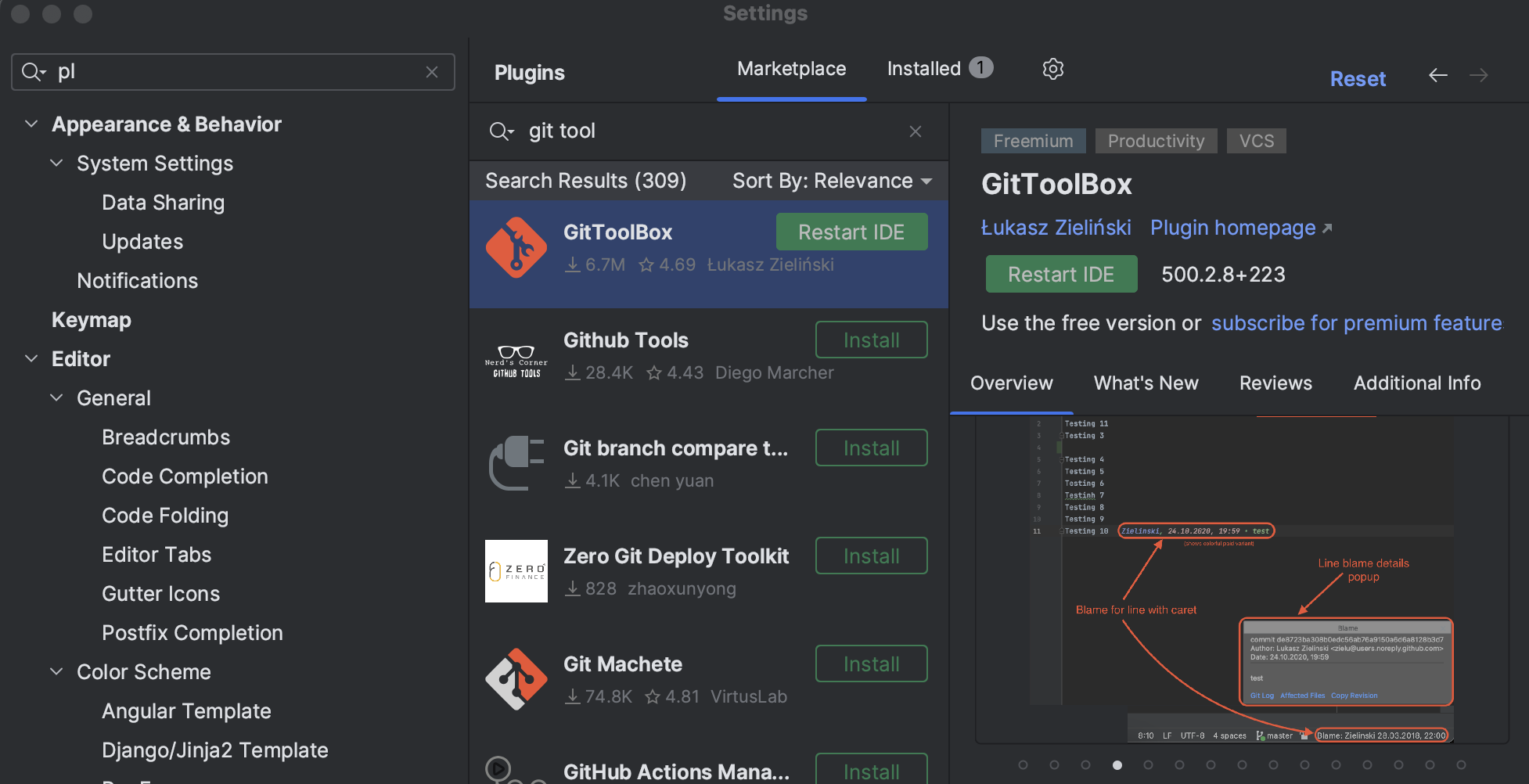The width and height of the screenshot is (1529, 784).
Task: Click the 4.69 rating on GitToolBox row
Action: click(667, 265)
